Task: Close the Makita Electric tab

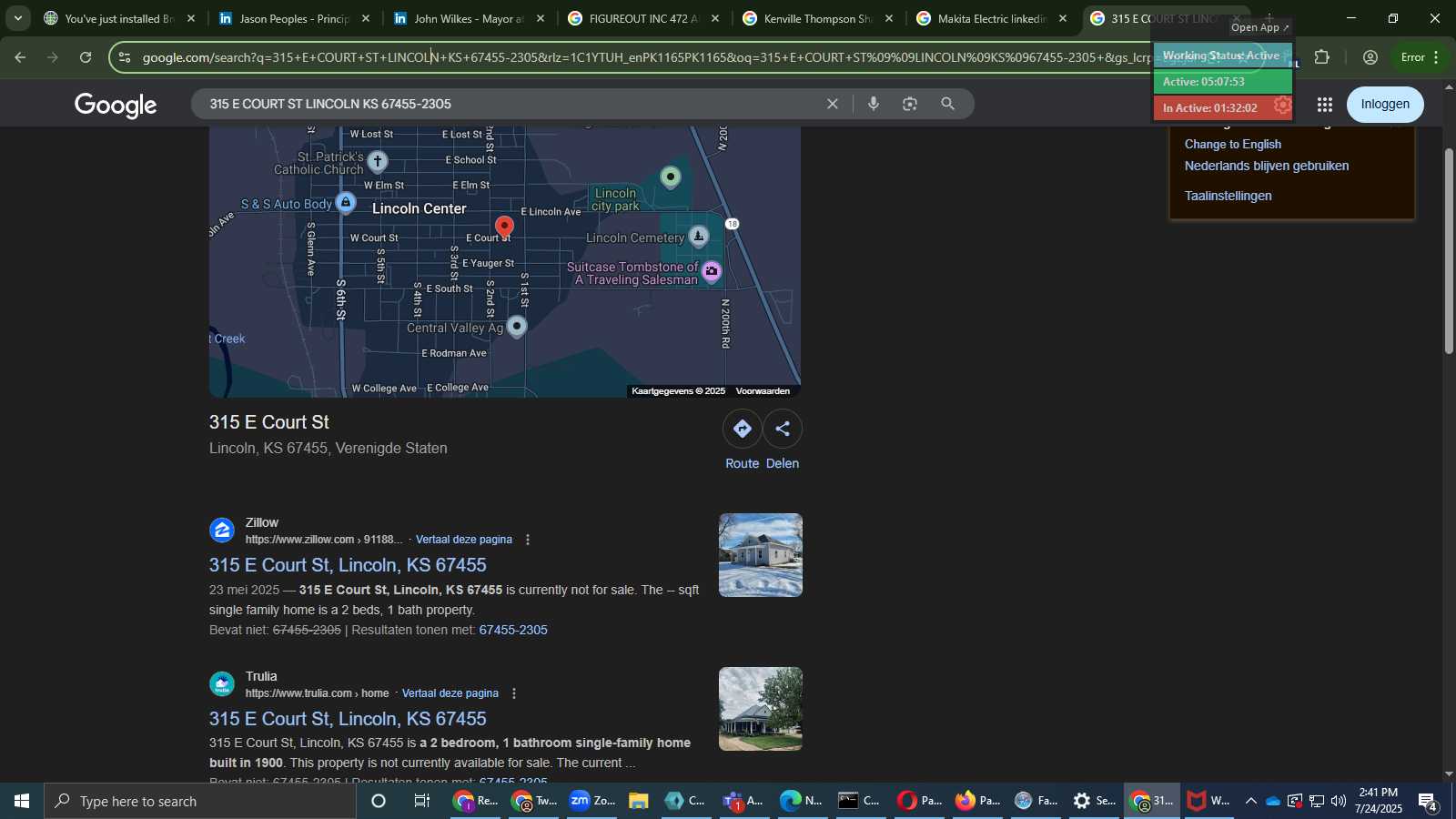Action: pyautogui.click(x=1063, y=18)
